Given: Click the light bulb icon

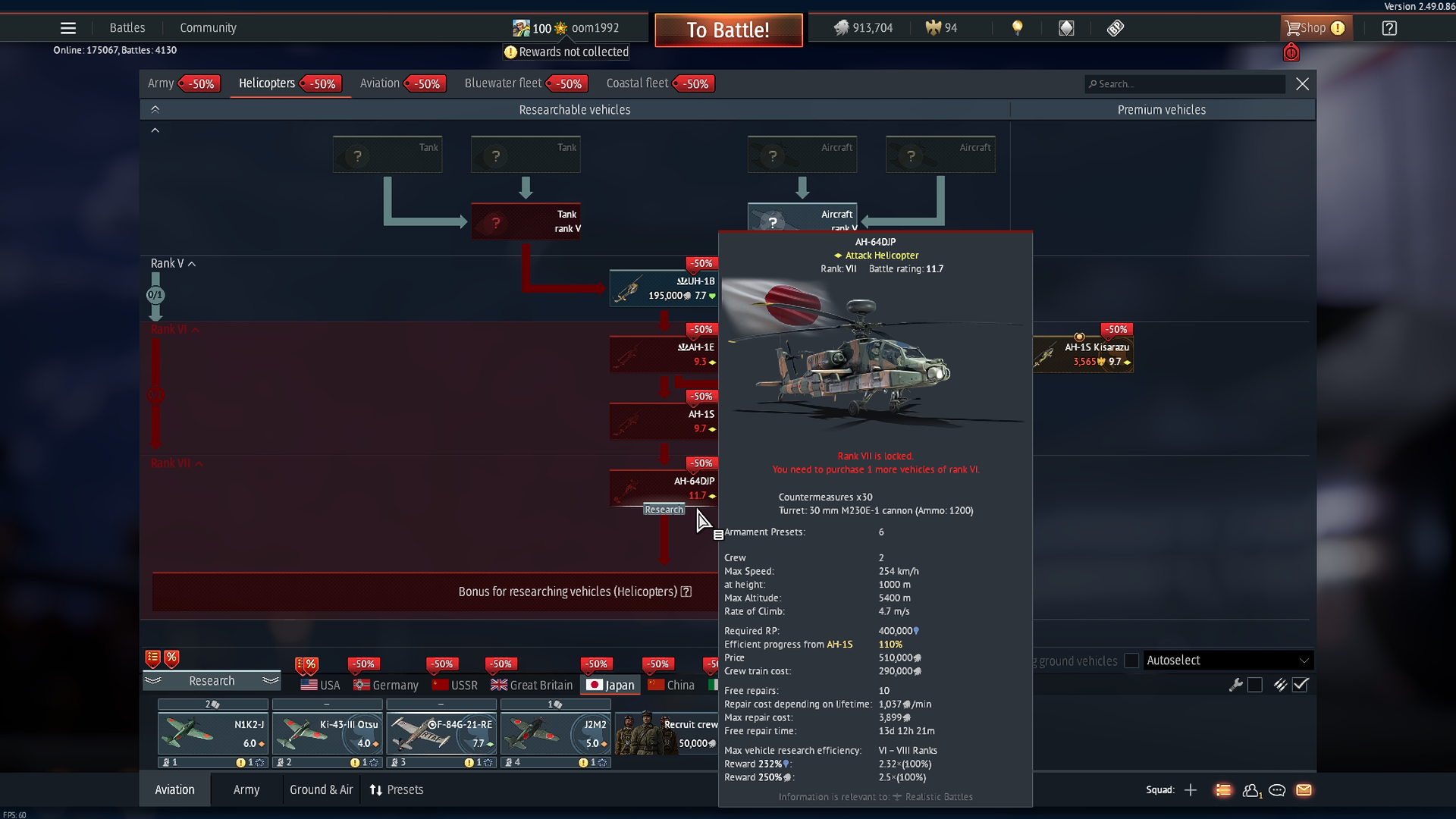Looking at the screenshot, I should [1018, 28].
